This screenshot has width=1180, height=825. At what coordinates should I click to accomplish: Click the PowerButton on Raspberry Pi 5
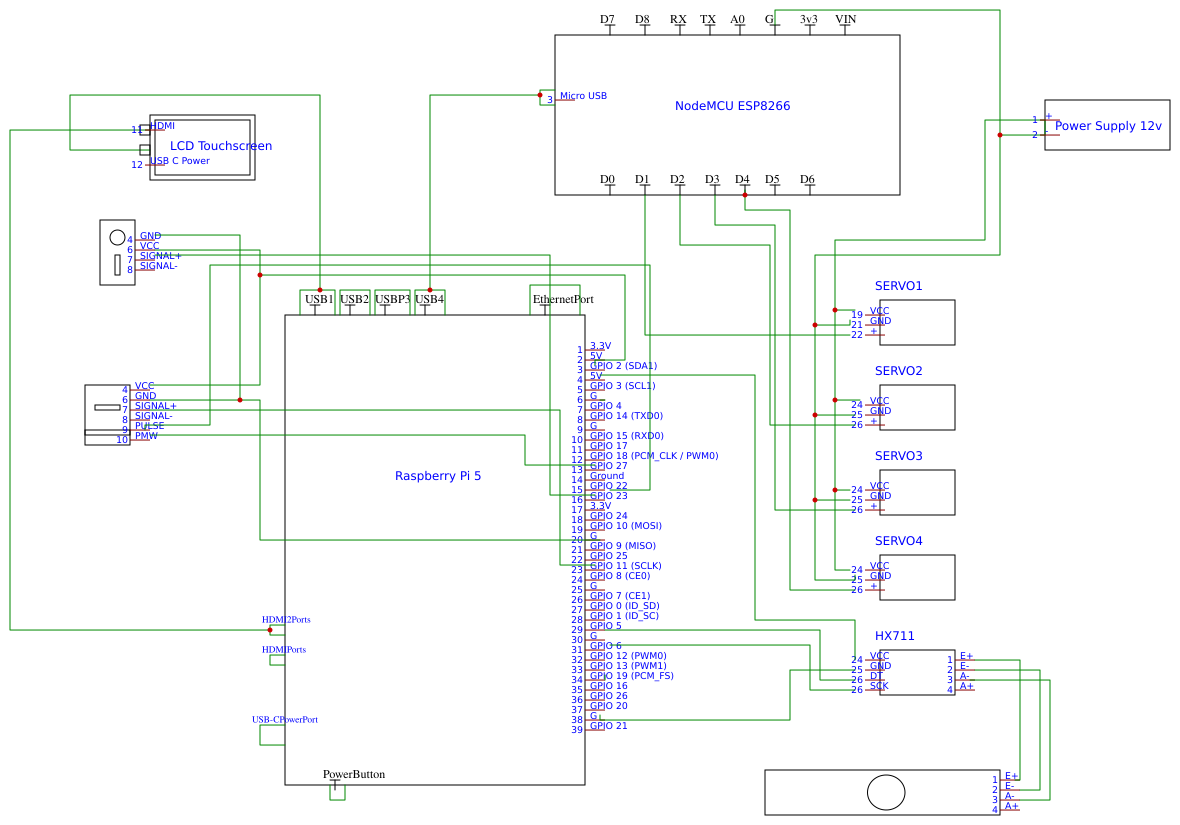coord(355,774)
